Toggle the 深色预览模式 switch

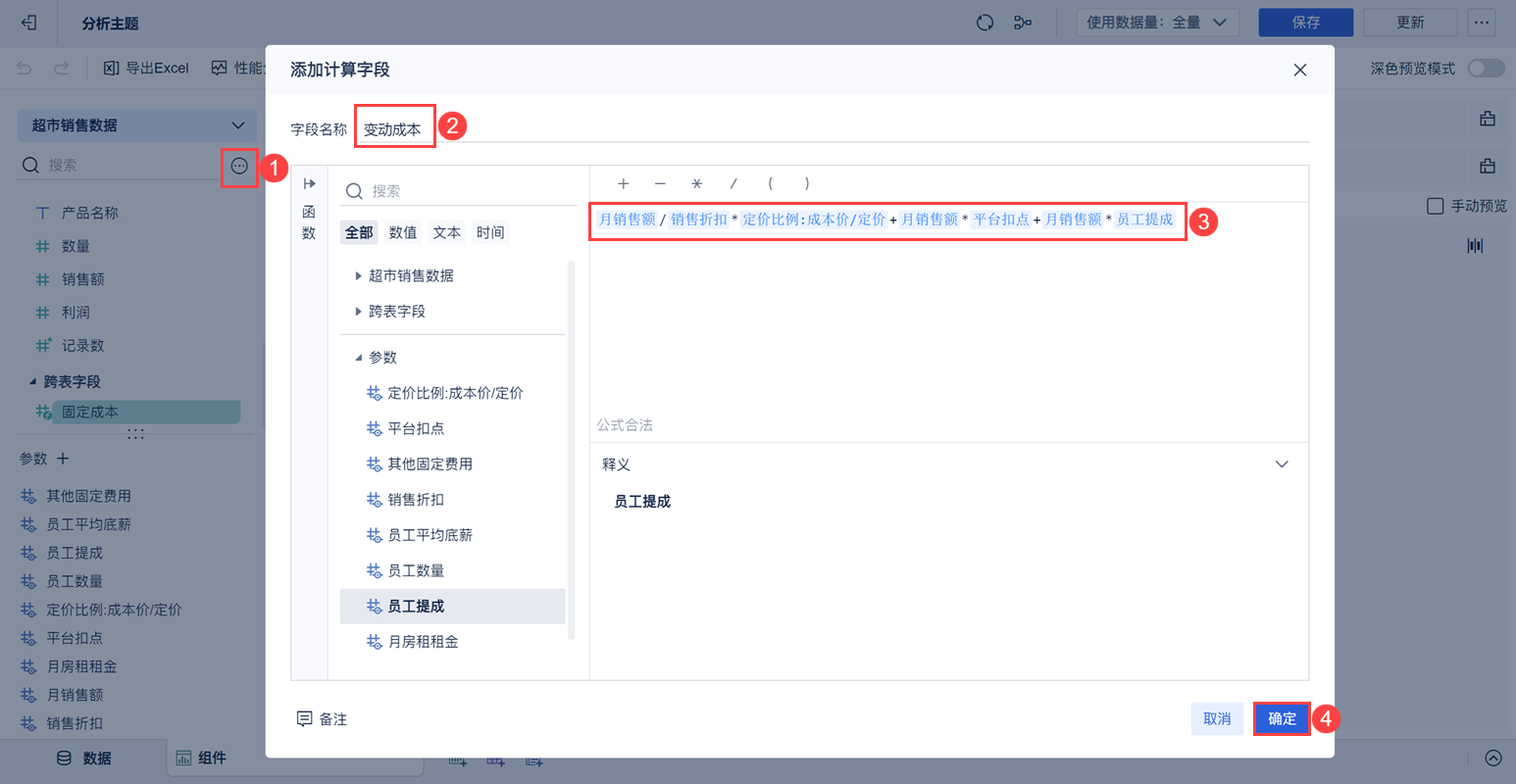(x=1486, y=69)
